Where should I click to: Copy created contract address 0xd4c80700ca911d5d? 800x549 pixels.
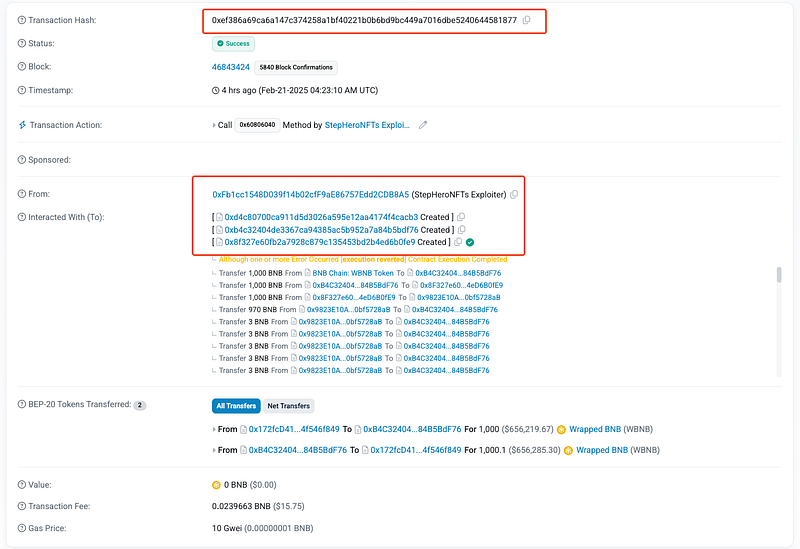coord(461,217)
